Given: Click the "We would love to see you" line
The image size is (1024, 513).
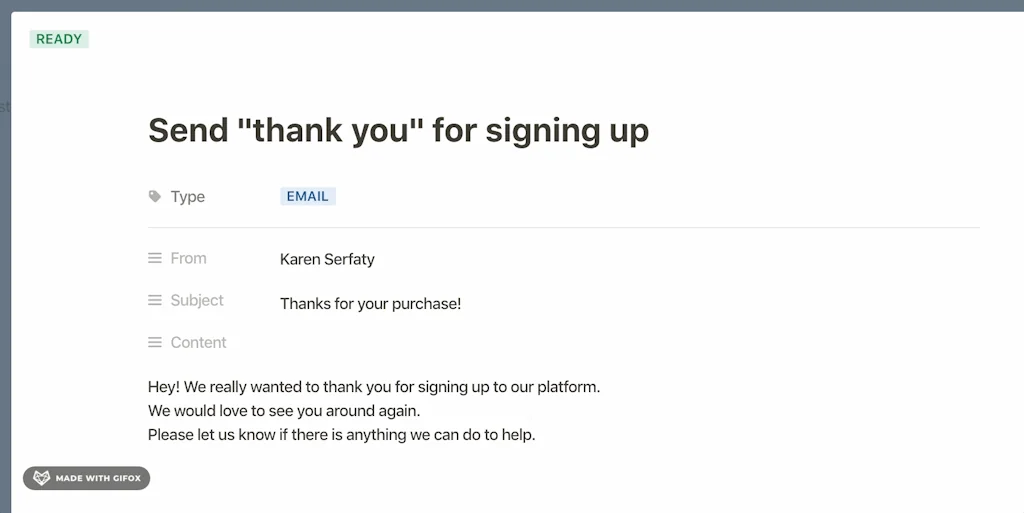Looking at the screenshot, I should pos(283,410).
